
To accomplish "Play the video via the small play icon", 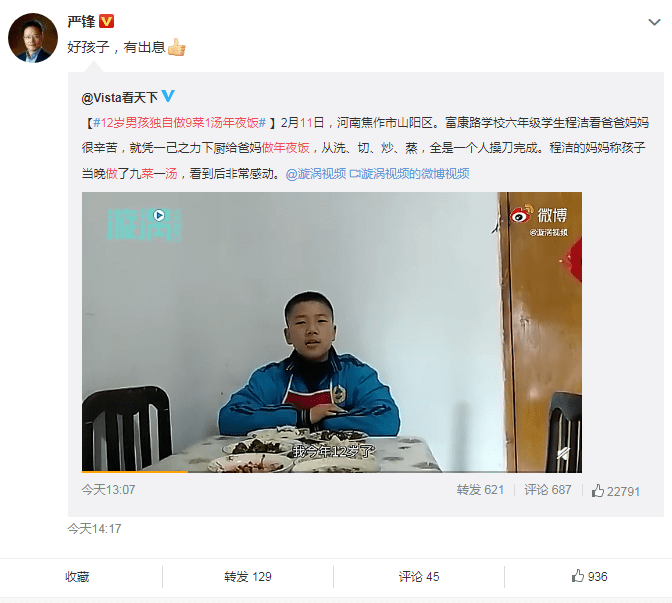I will [159, 215].
